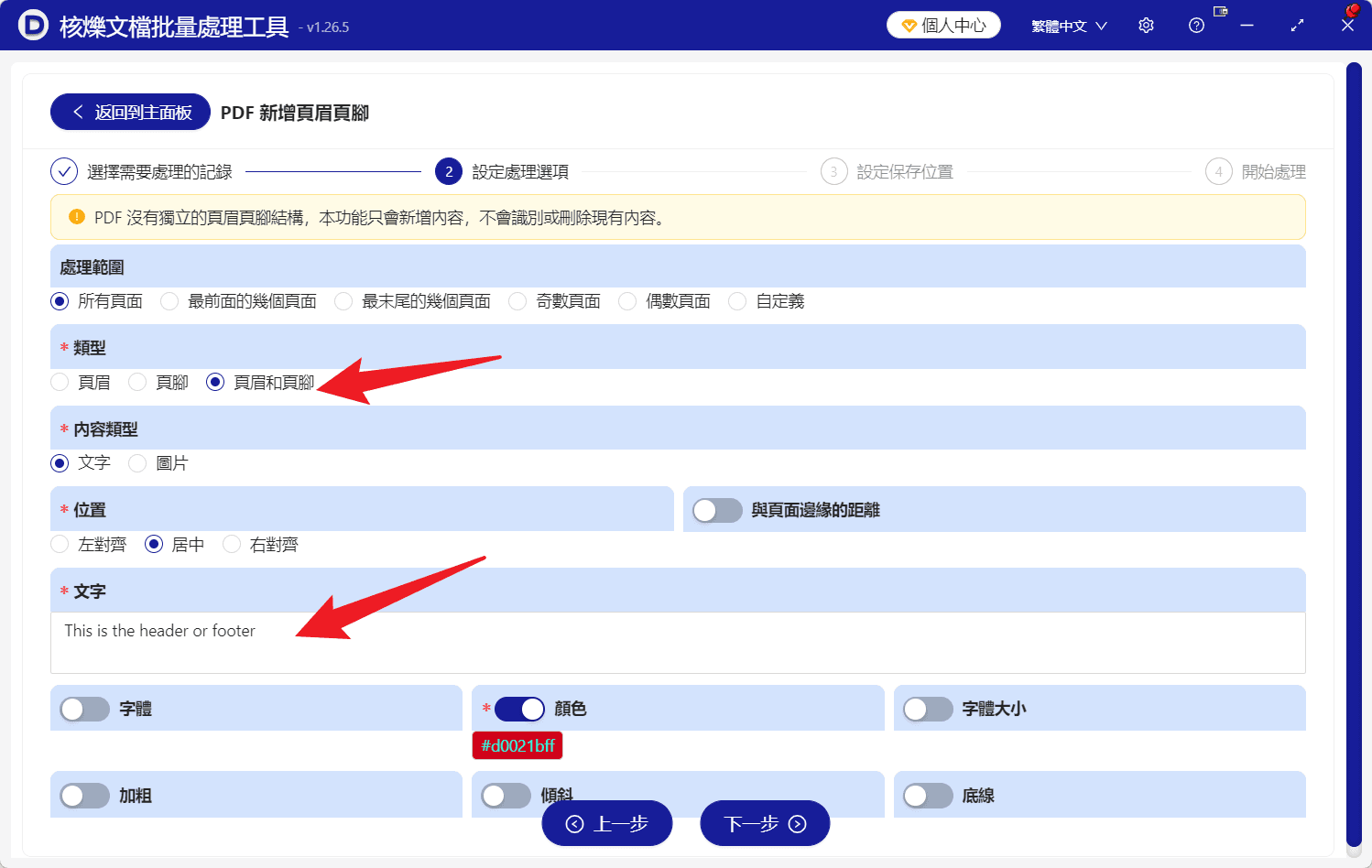Viewport: 1372px width, 868px height.
Task: Click the 文字 section header above text box
Action: click(678, 591)
